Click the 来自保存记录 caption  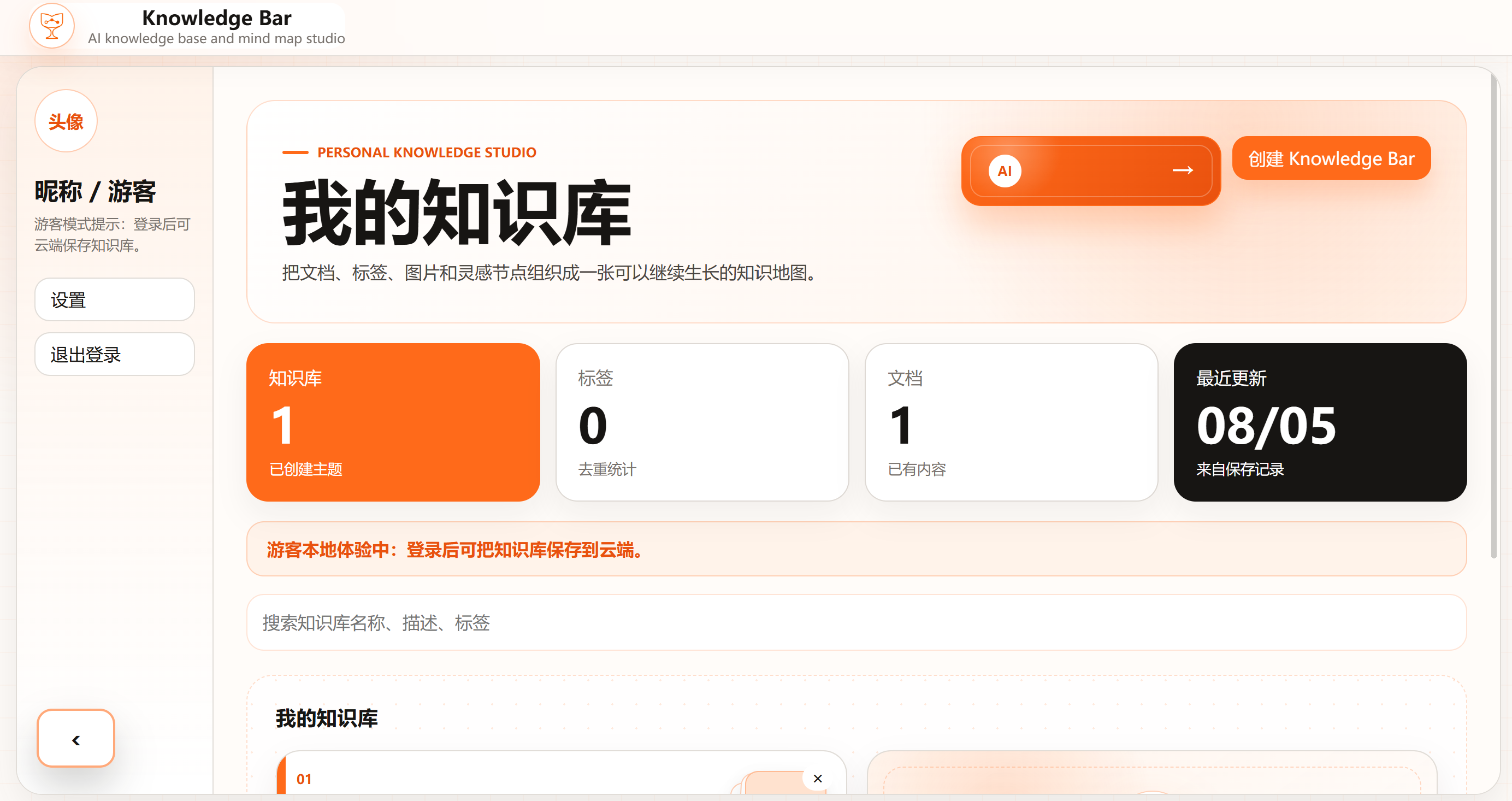pos(1239,469)
